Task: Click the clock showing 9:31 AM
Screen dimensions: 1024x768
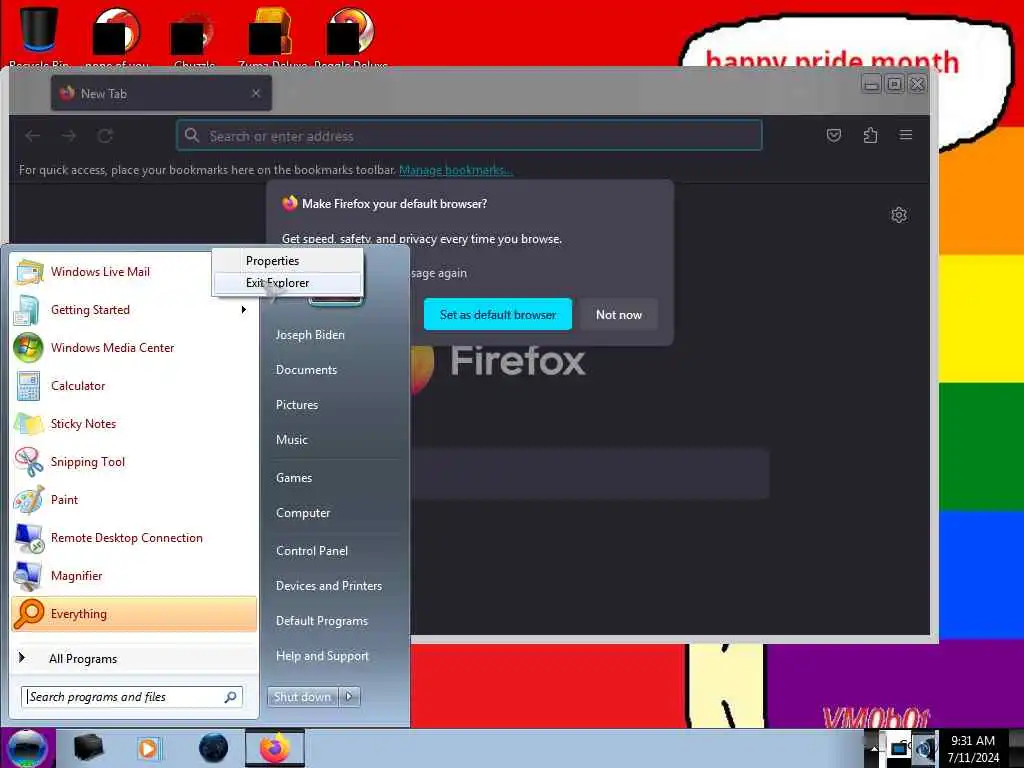Action: click(973, 748)
